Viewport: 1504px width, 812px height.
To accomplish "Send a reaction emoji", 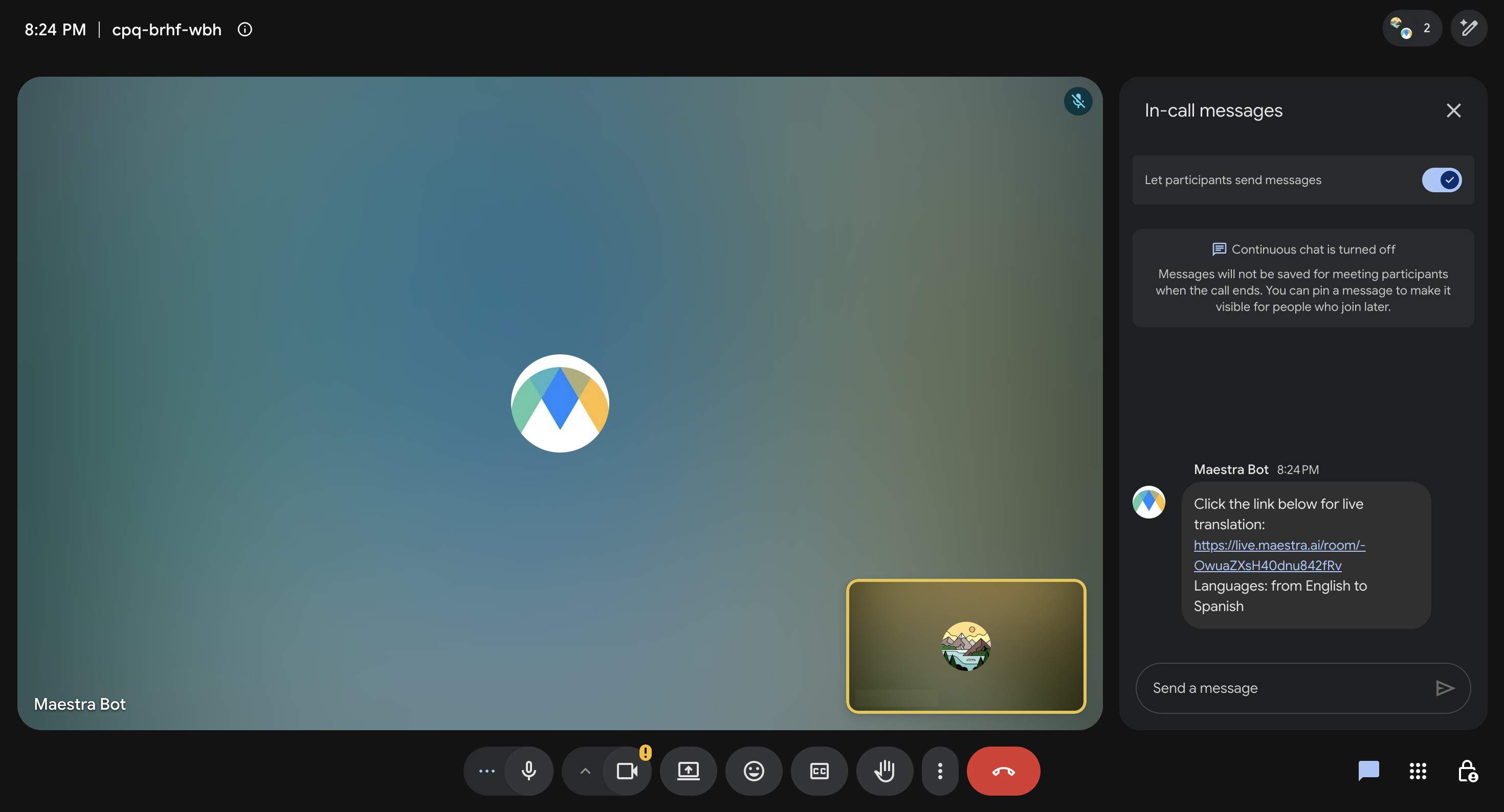I will click(x=754, y=771).
